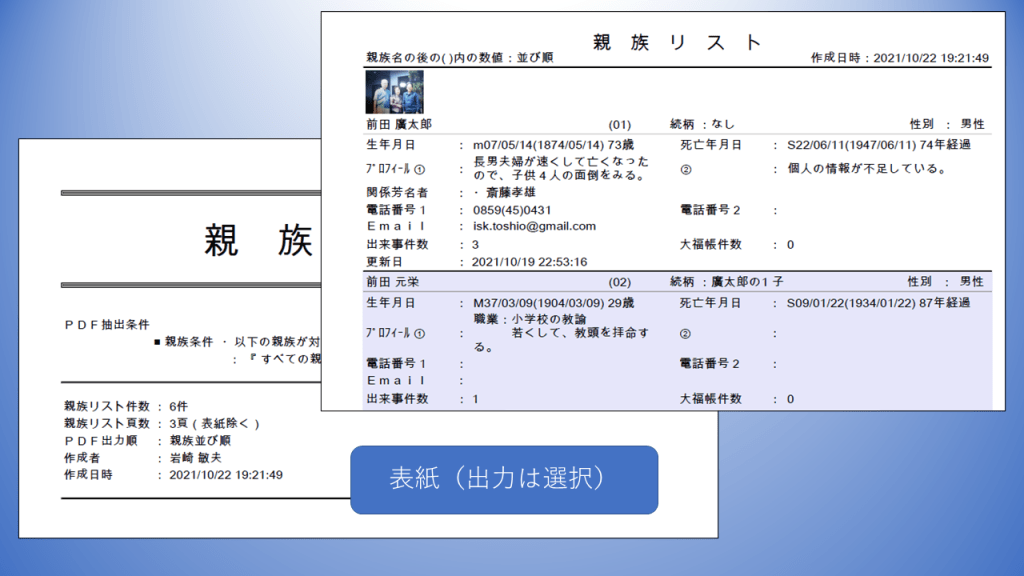Click the name 前田 廣太郎

coord(398,125)
